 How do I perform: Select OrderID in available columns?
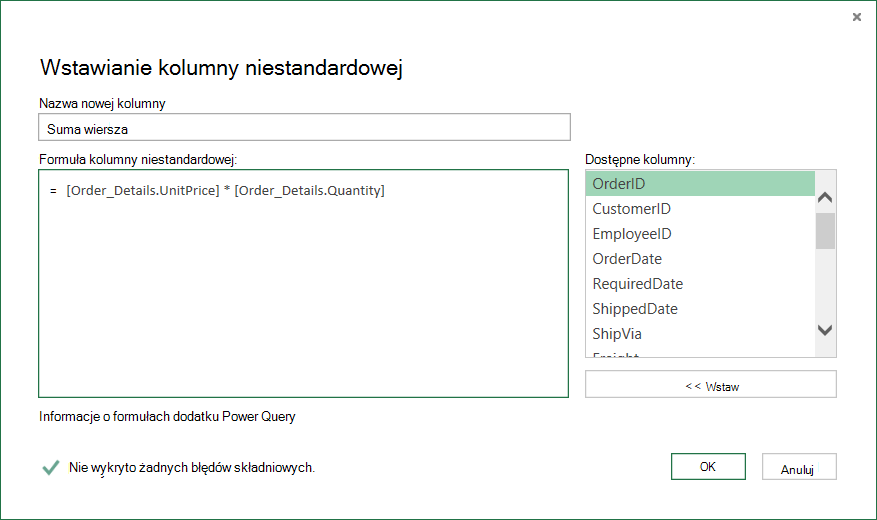700,183
